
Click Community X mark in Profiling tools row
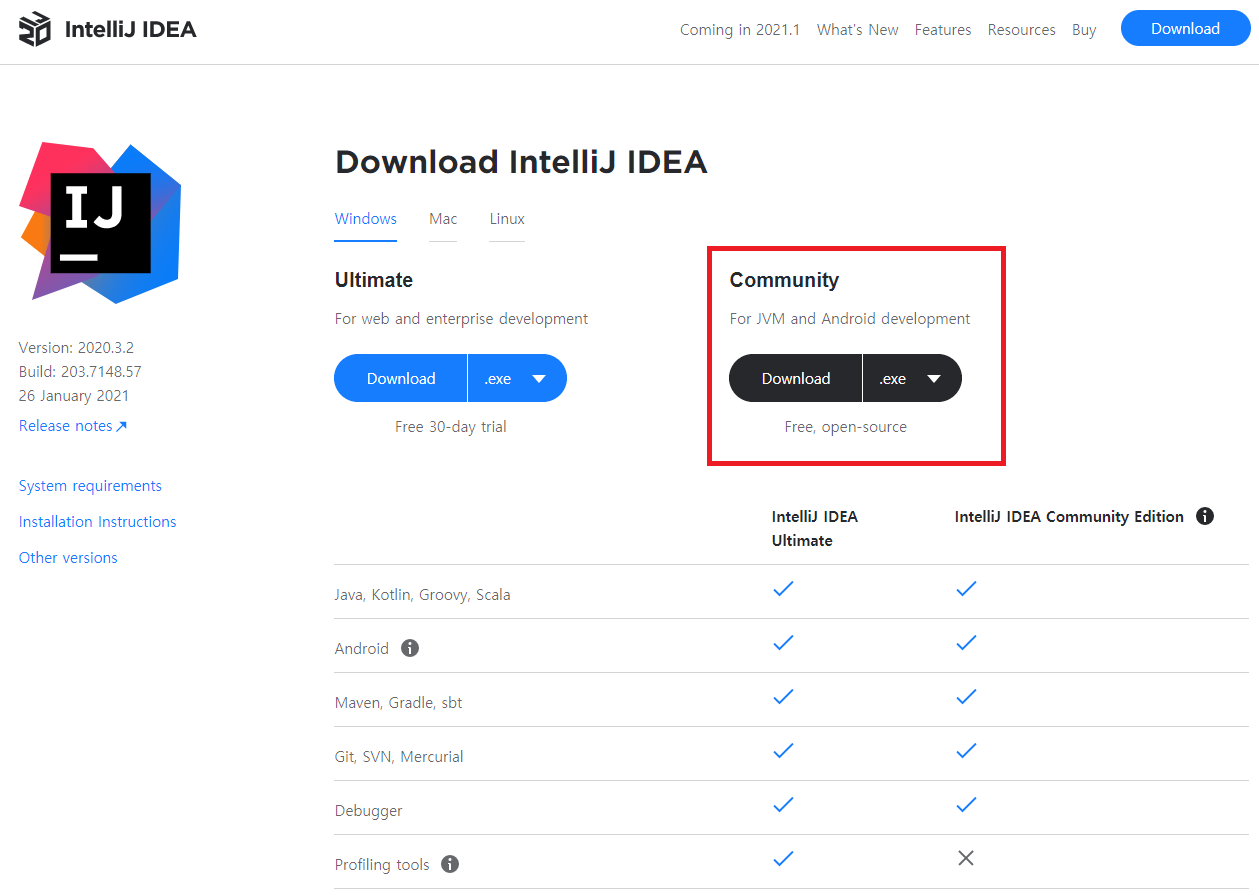[966, 858]
